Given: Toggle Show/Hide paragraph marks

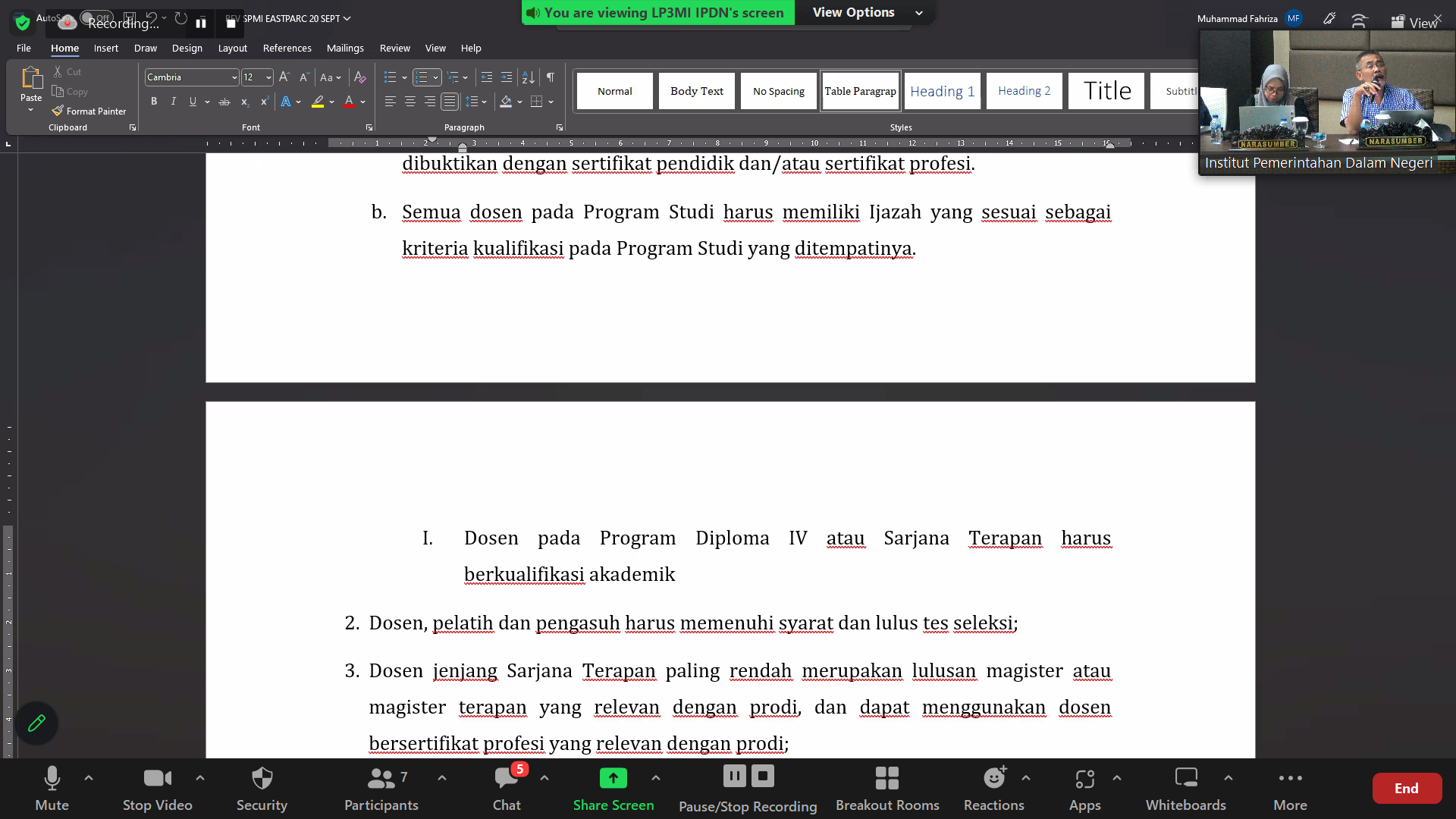Looking at the screenshot, I should click(x=551, y=77).
